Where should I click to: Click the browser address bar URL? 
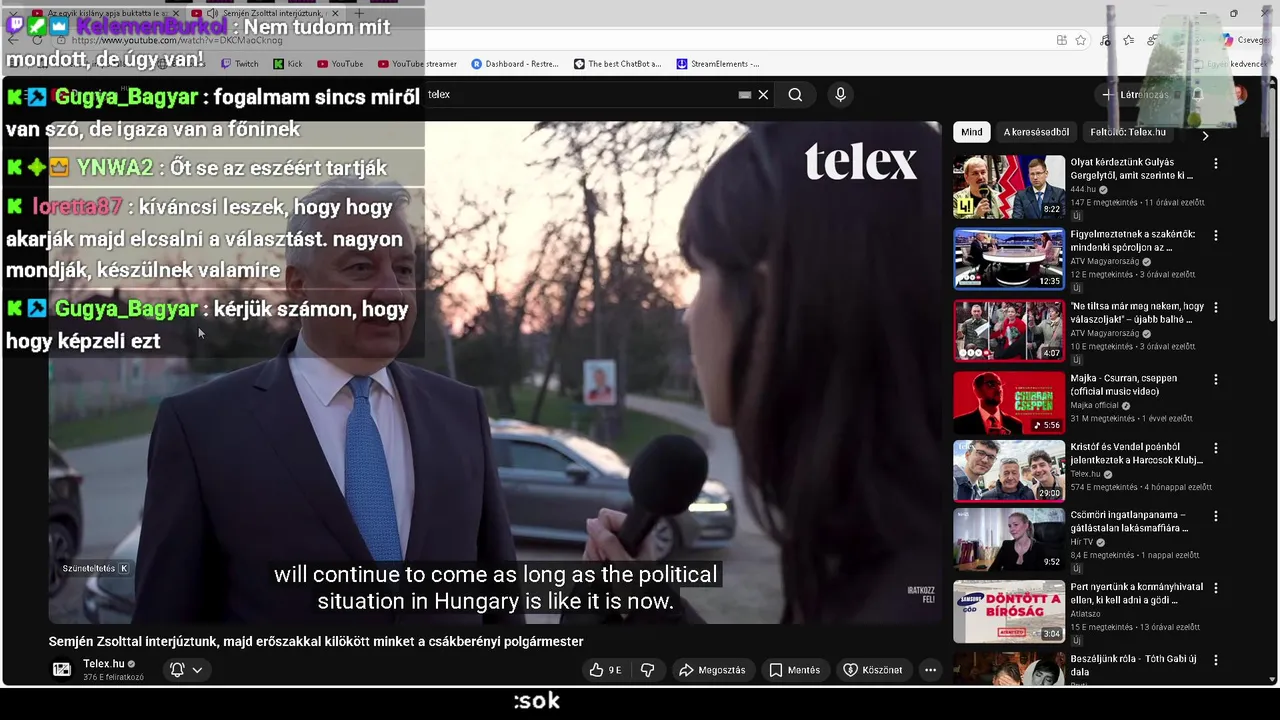(177, 40)
